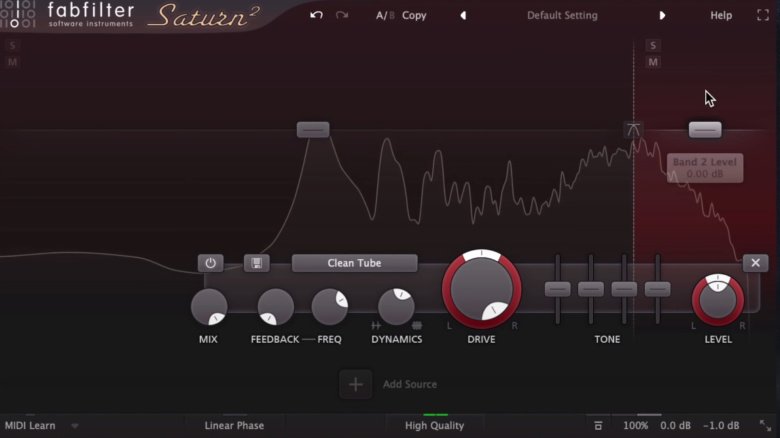Click the first Tone slider
The image size is (780, 438).
[x=558, y=289]
